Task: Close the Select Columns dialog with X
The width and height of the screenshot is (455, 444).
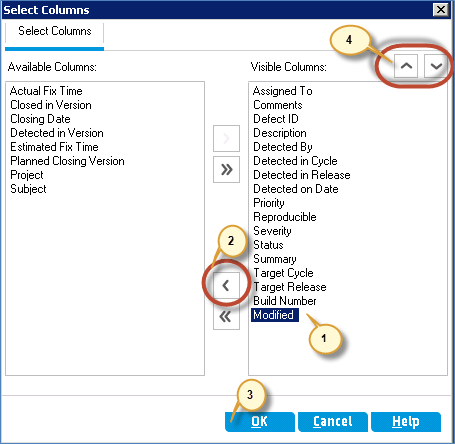Action: pos(440,9)
